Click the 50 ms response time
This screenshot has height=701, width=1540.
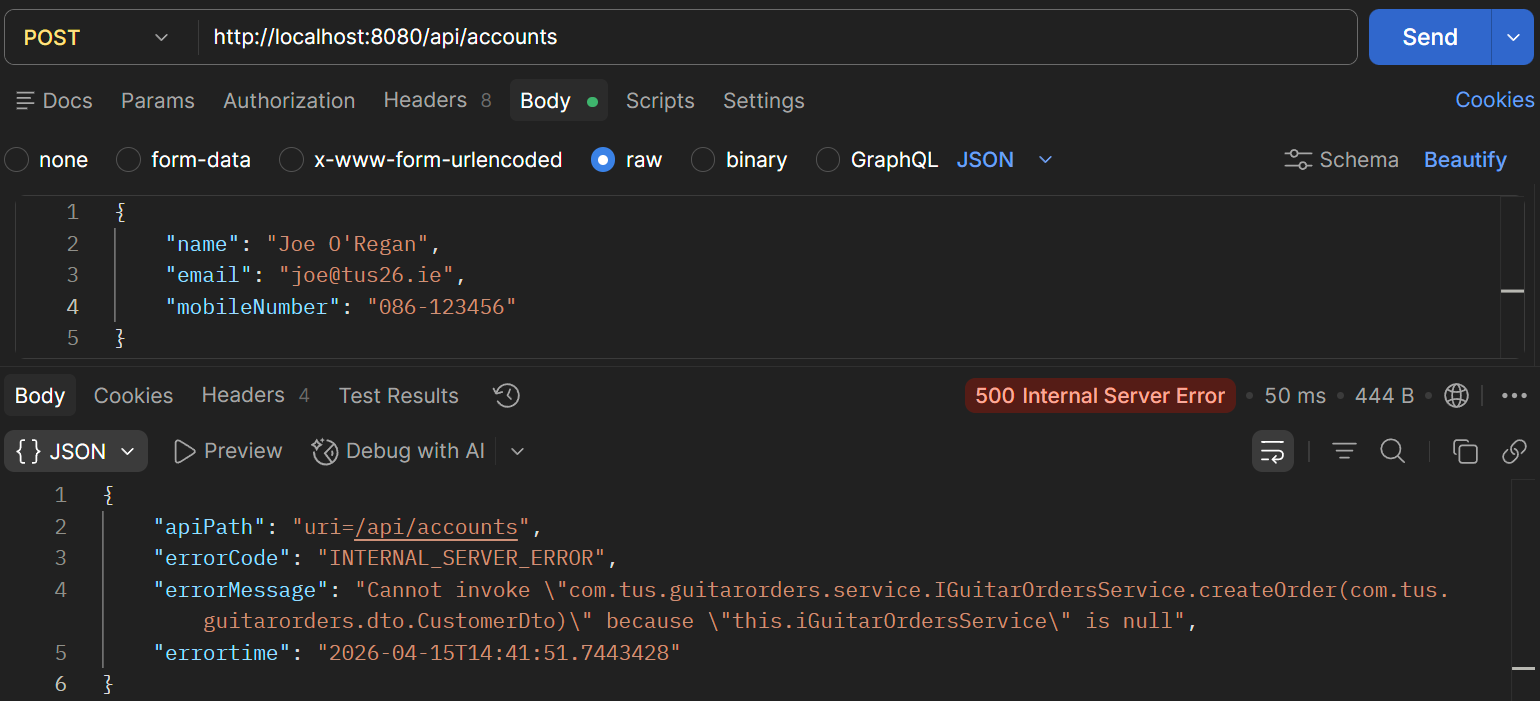pyautogui.click(x=1295, y=396)
